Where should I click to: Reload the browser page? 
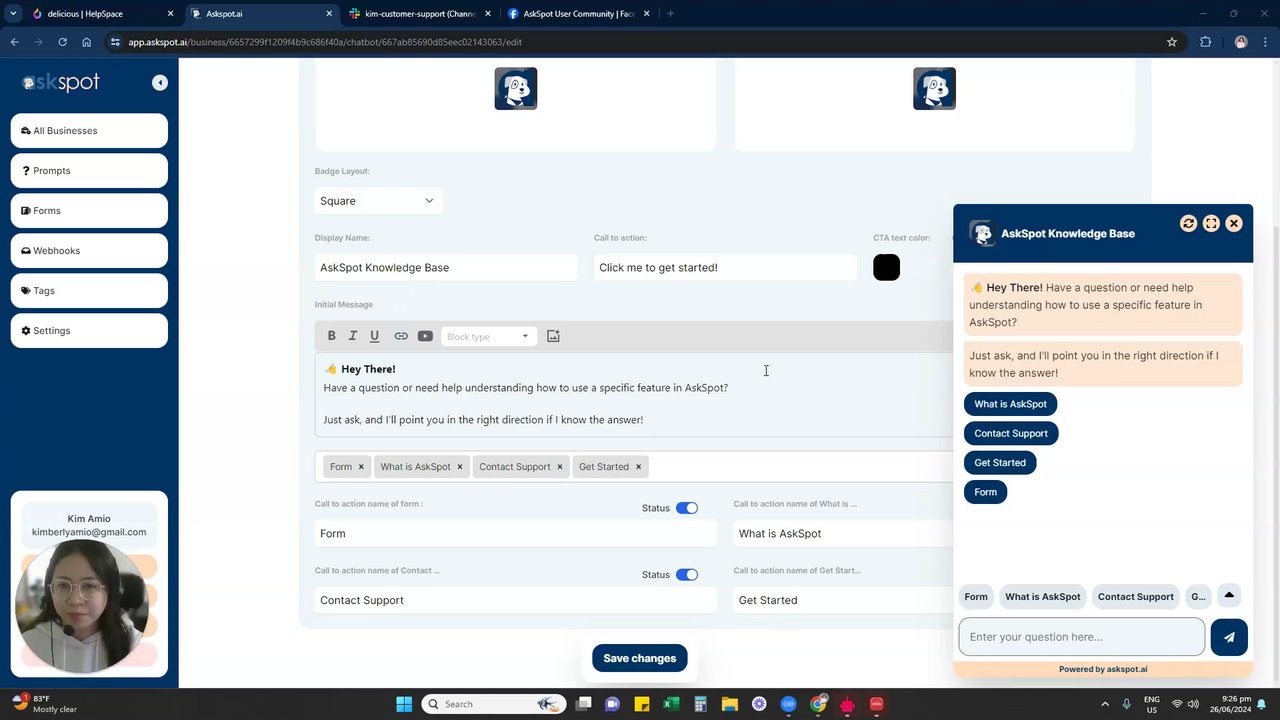point(62,42)
